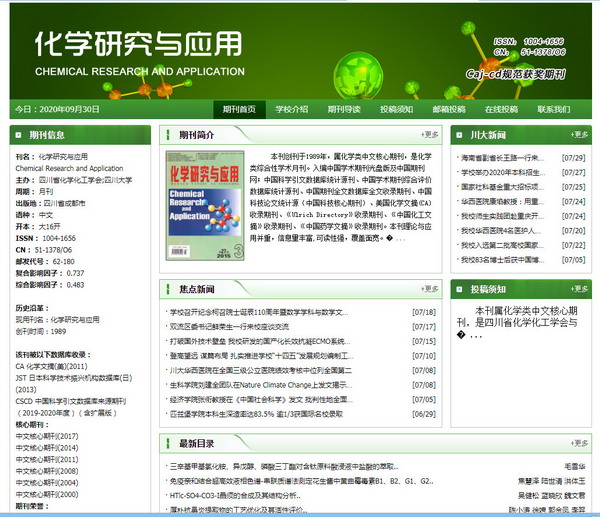
Task: Click +更多 in the 川大新闻 panel
Action: [579, 135]
